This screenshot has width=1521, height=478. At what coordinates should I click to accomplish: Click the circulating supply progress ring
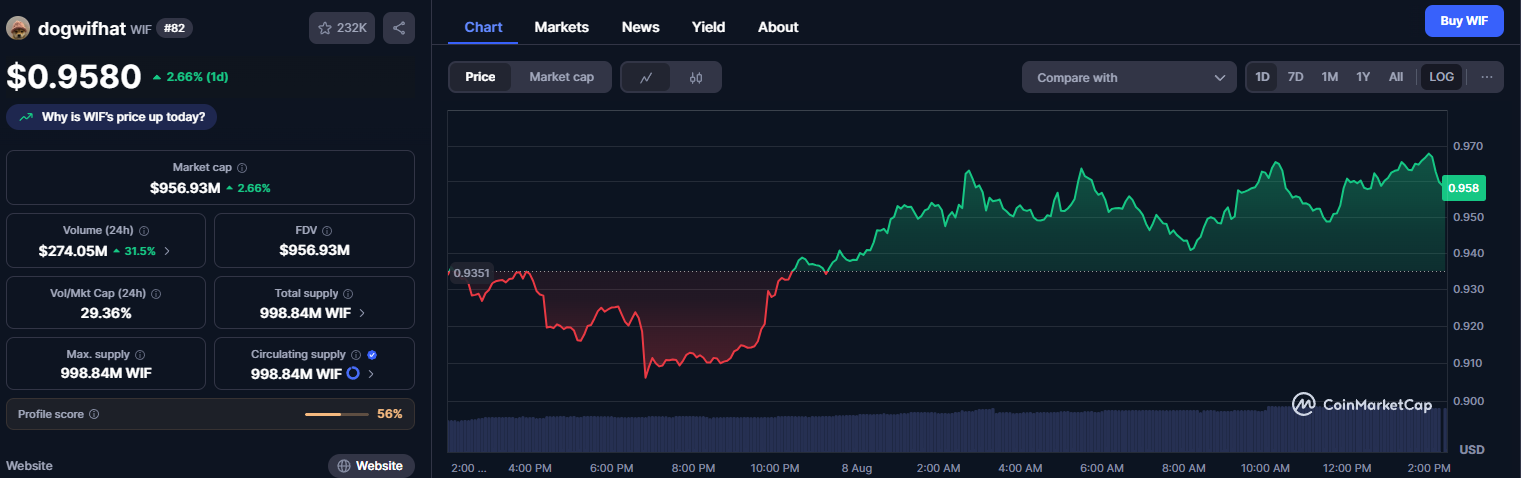[353, 374]
